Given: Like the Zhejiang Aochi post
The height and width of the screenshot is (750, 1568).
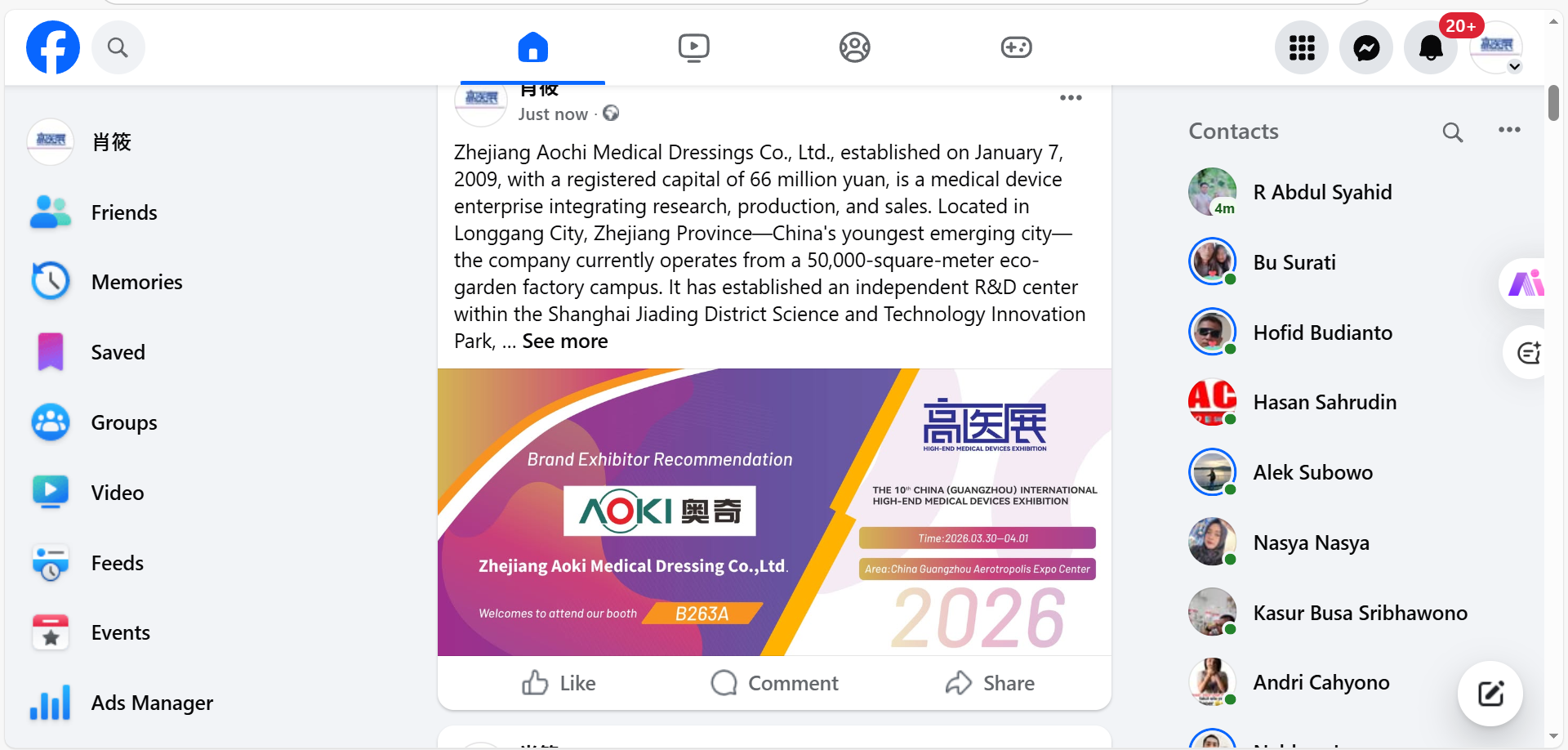Looking at the screenshot, I should (x=559, y=683).
